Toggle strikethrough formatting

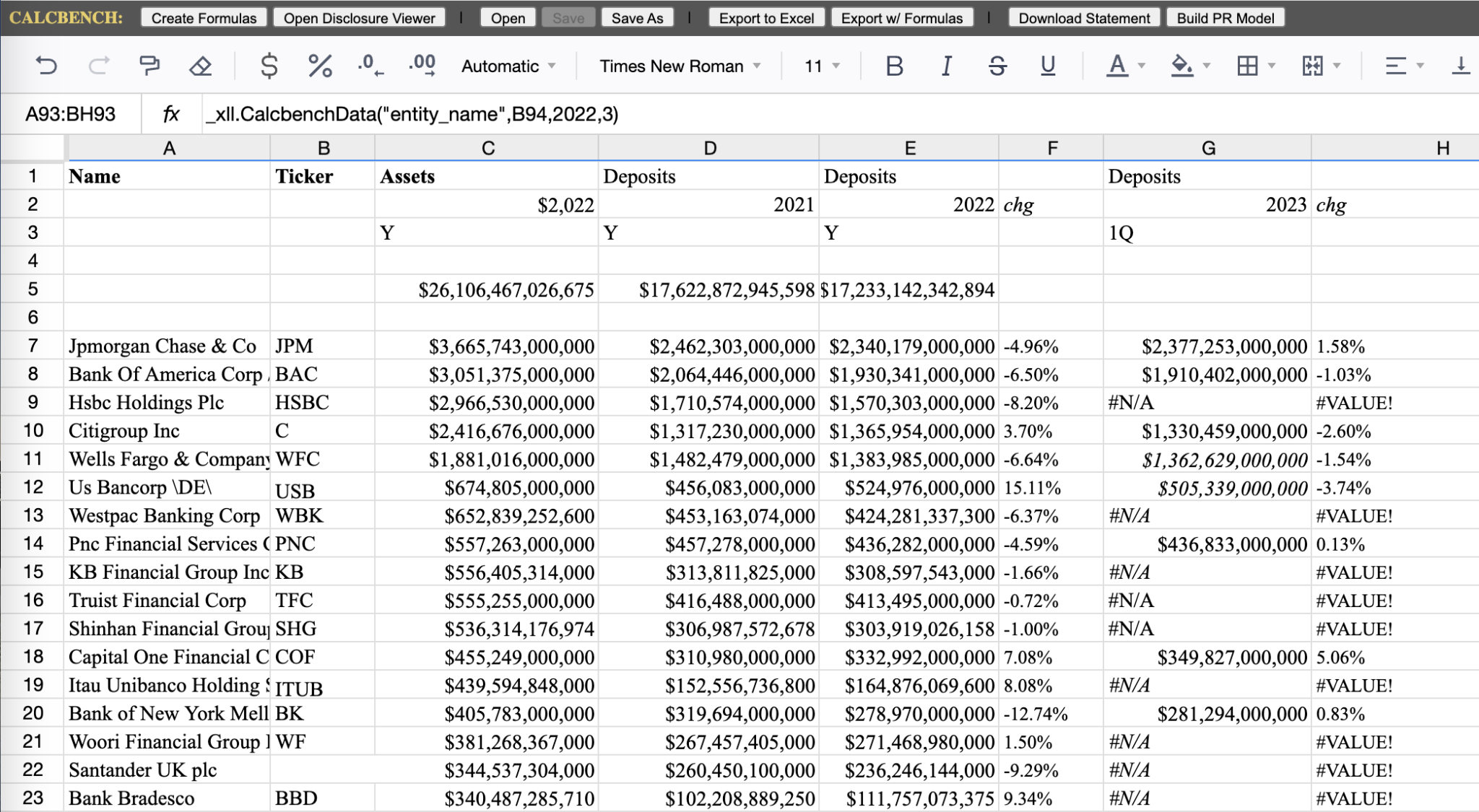point(997,66)
